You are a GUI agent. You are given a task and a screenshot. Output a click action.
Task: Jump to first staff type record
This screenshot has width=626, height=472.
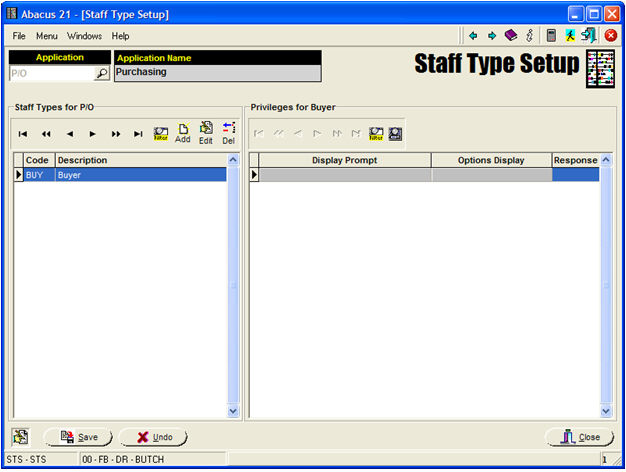(x=23, y=134)
